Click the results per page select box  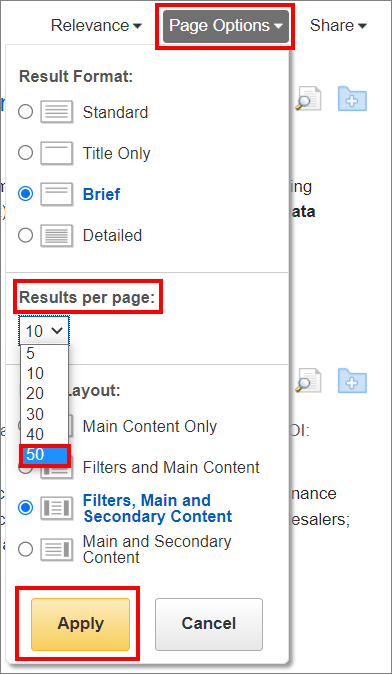(x=44, y=331)
